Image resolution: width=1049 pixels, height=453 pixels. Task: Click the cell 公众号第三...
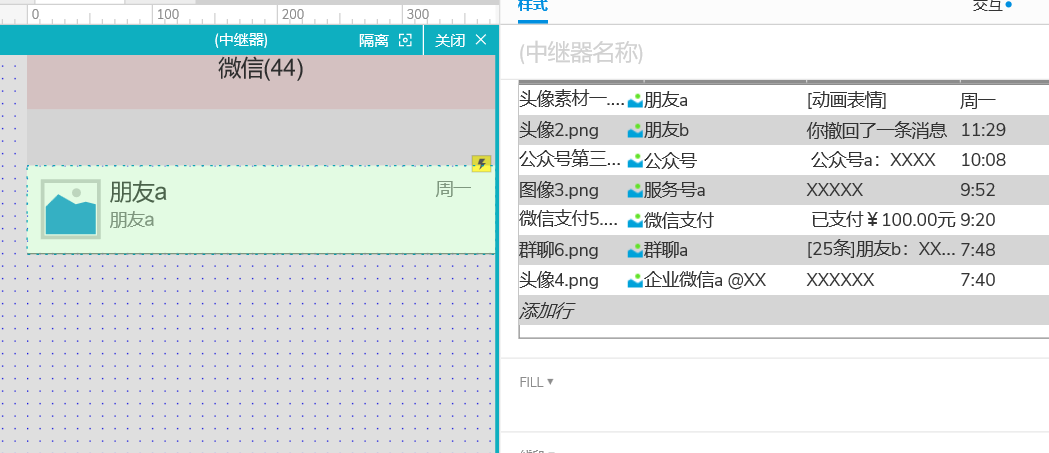click(572, 160)
